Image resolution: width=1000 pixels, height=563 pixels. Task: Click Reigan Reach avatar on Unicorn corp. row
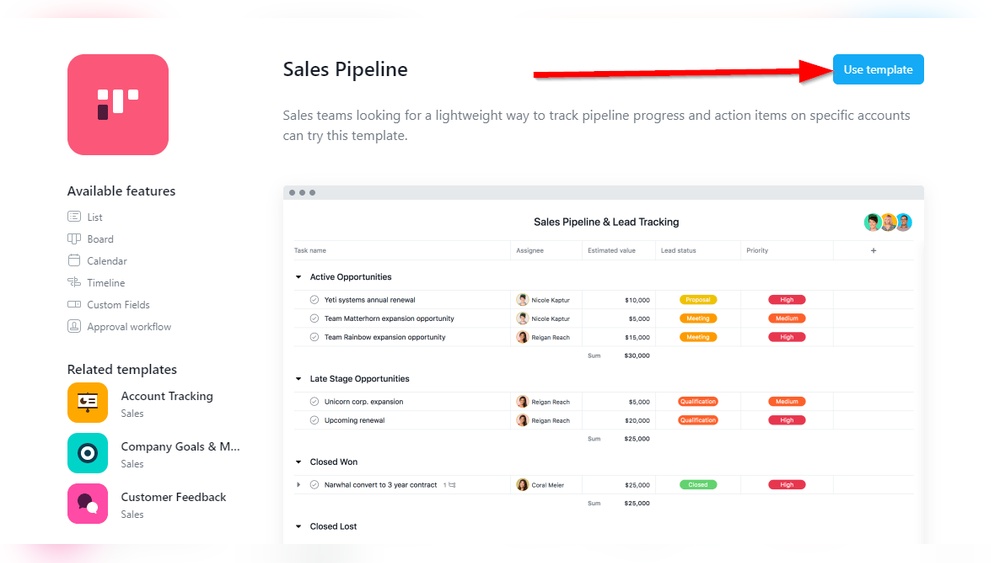coord(522,402)
